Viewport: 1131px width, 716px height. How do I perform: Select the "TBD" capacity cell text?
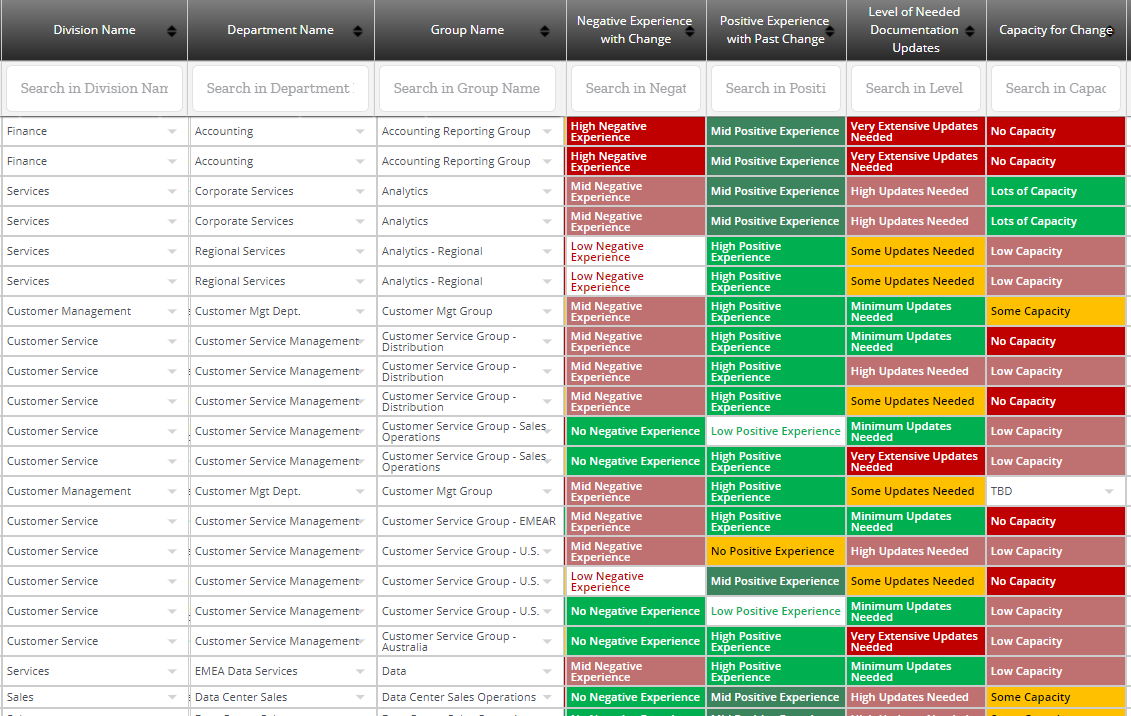[x=1001, y=491]
